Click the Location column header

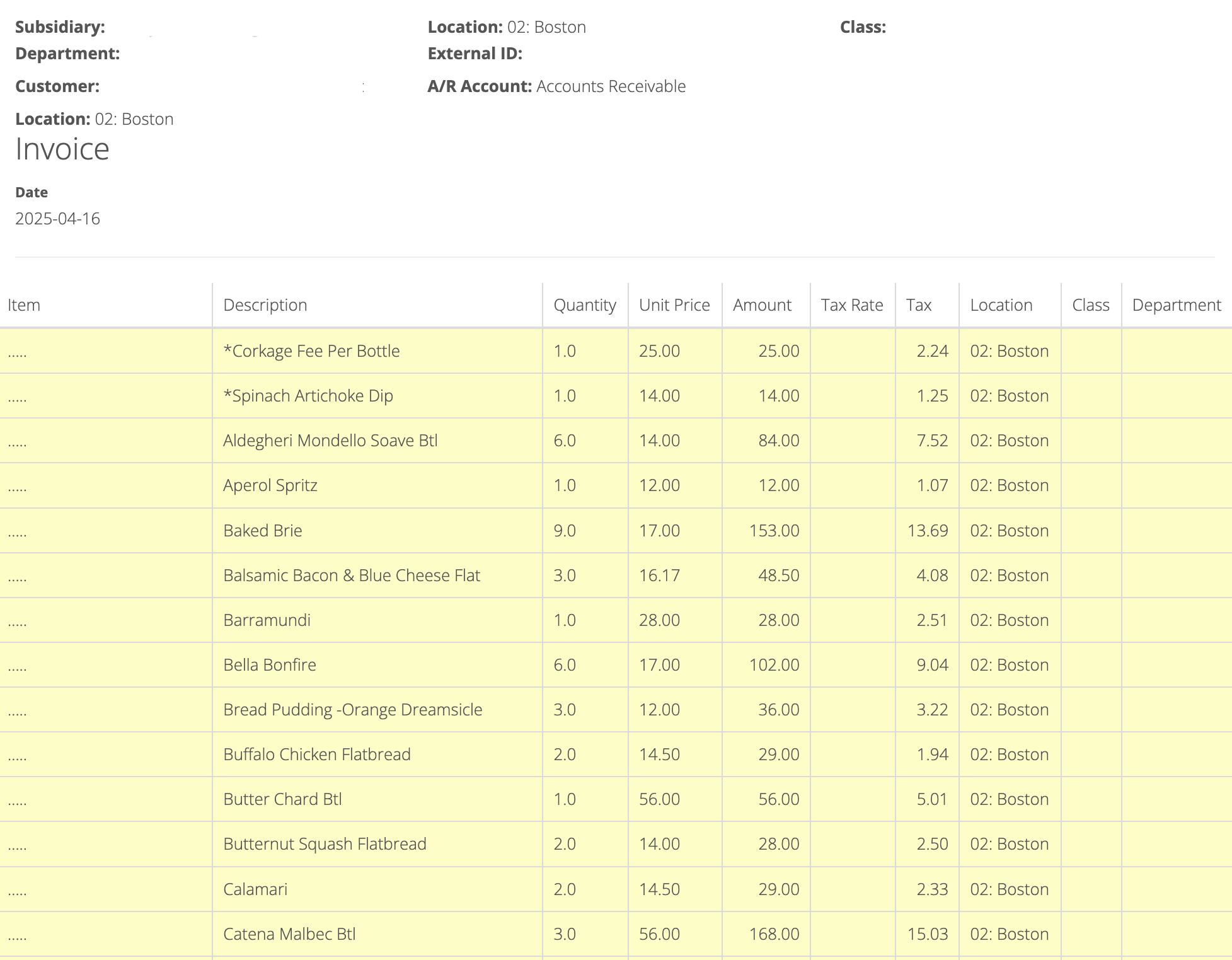1001,305
